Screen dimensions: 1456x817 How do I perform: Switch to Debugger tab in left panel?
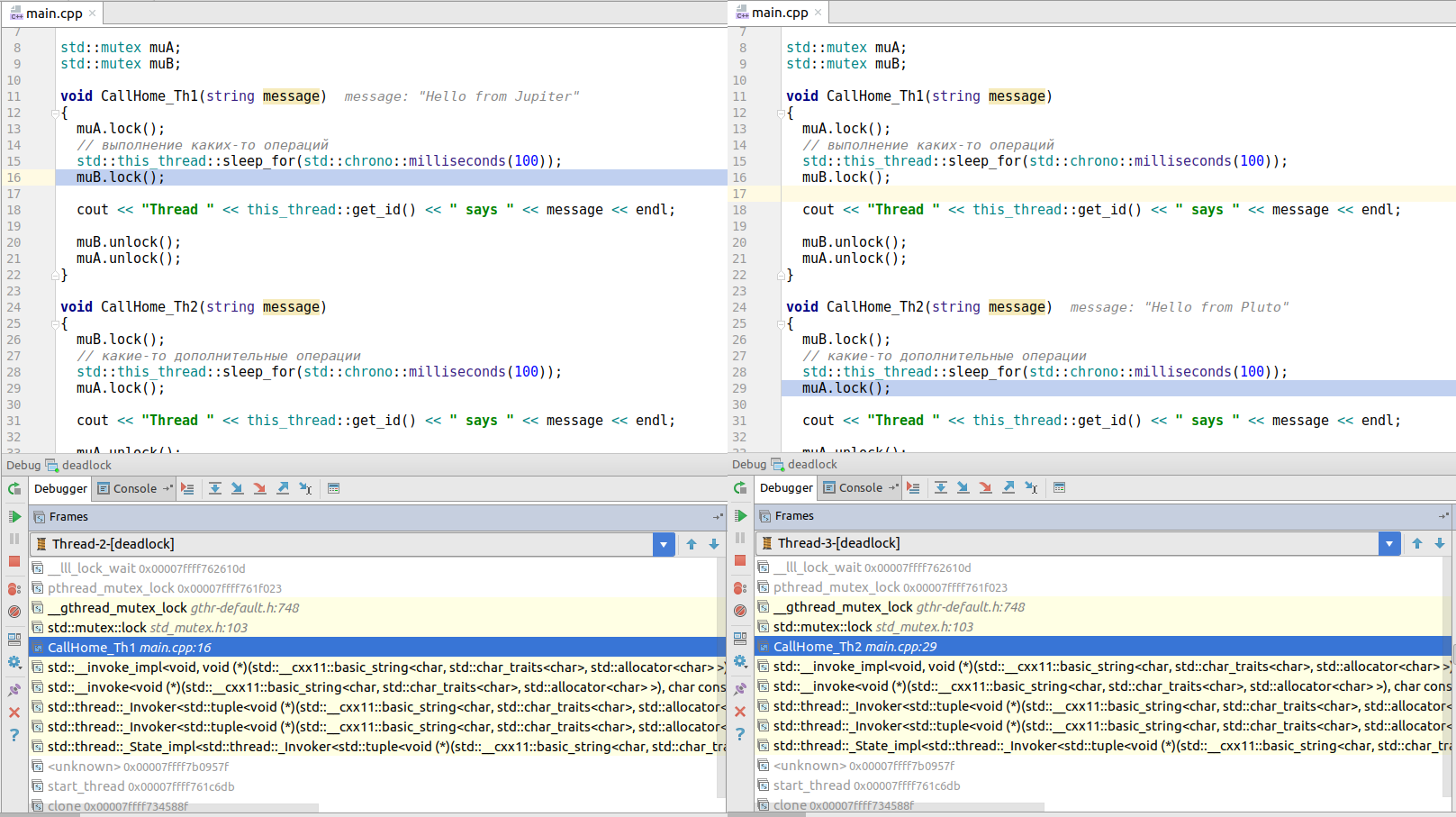[60, 488]
